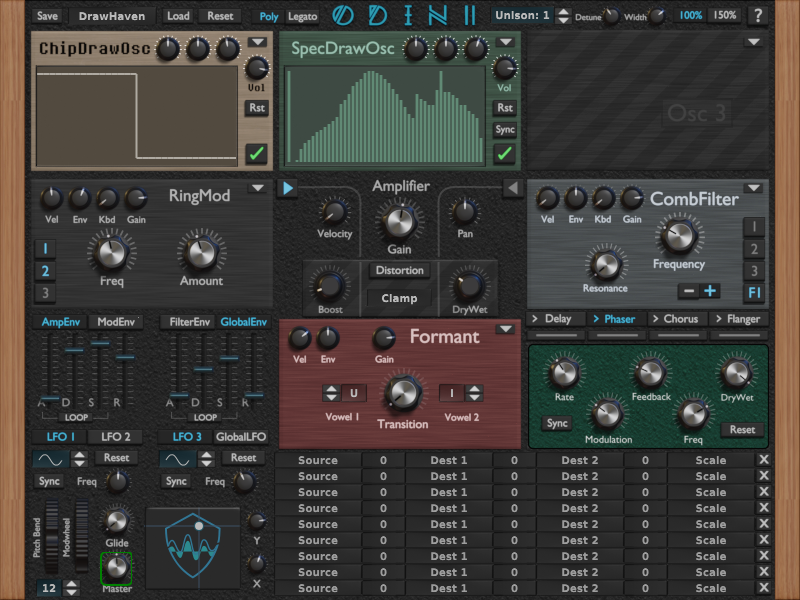The width and height of the screenshot is (800, 600).
Task: Click the ChipDrawOsc Rst button
Action: (257, 108)
